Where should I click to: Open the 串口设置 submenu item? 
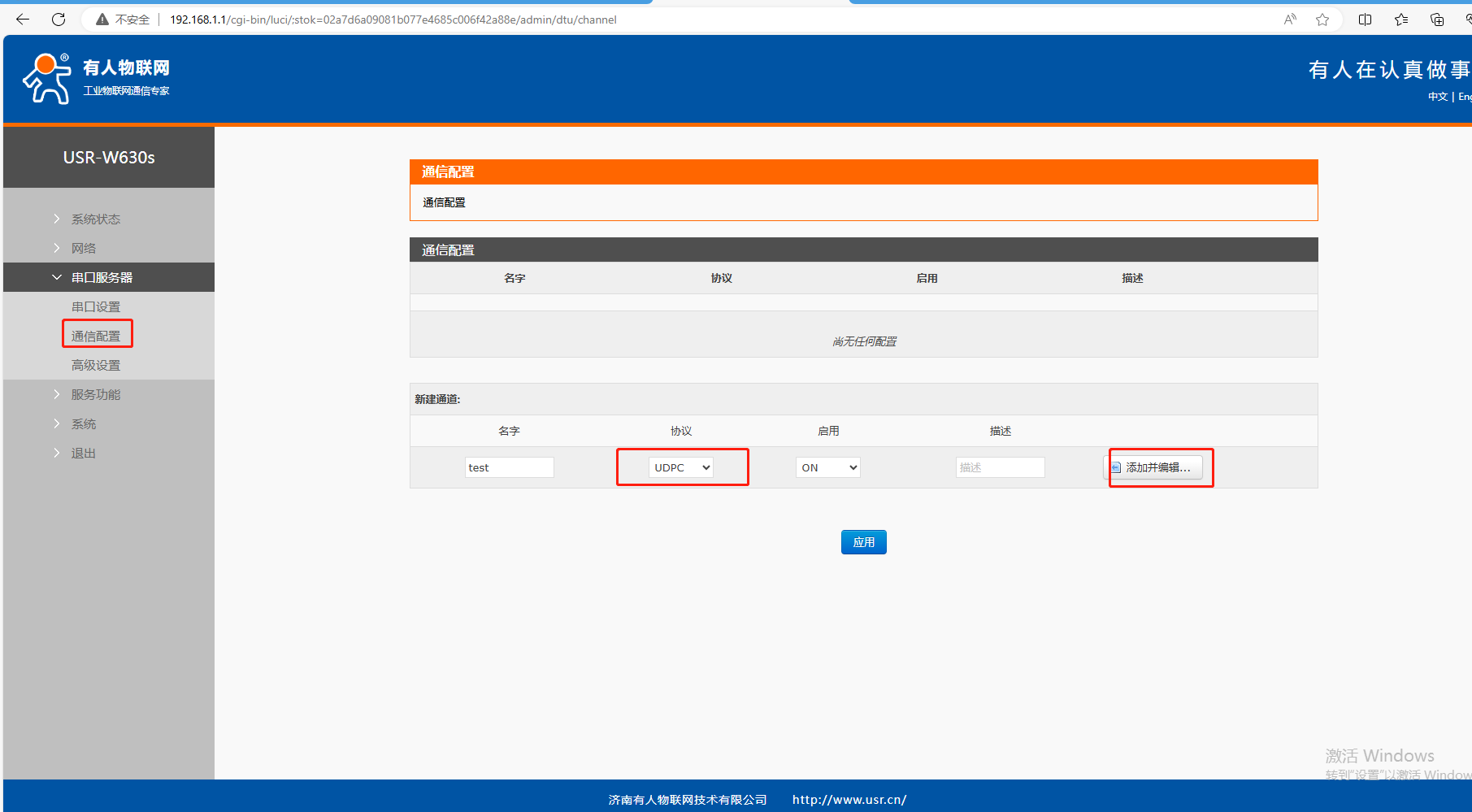pos(96,306)
